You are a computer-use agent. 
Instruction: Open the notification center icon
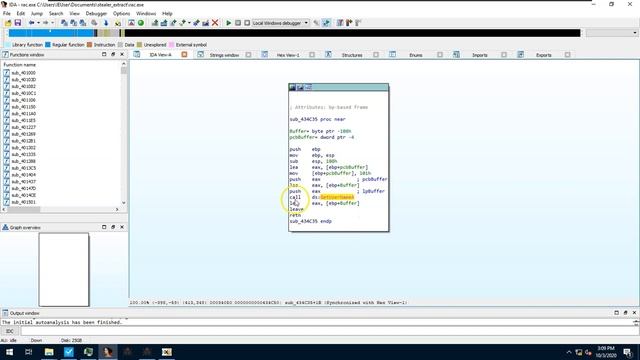pos(627,352)
